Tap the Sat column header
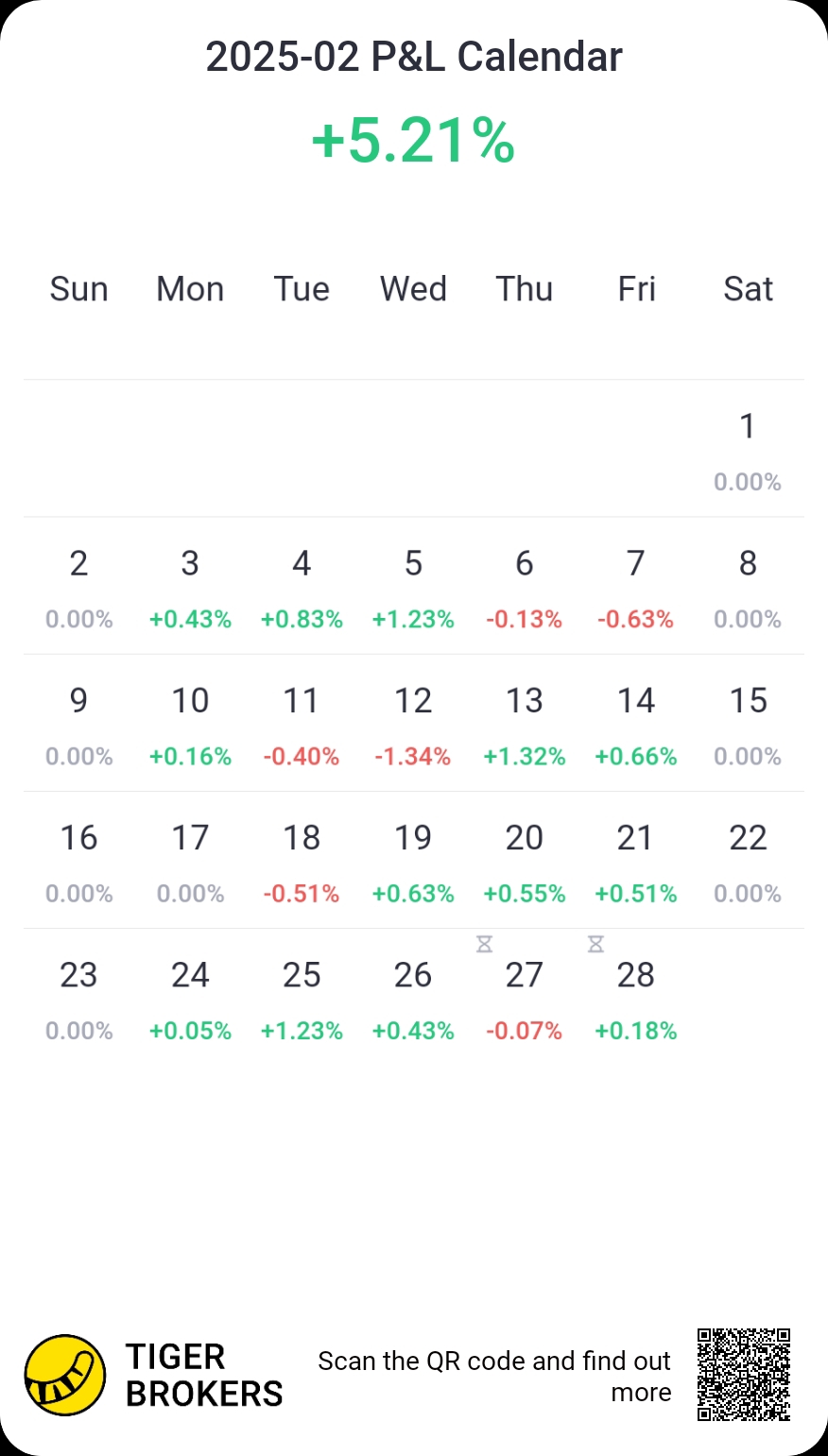This screenshot has height=1456, width=828. [x=748, y=289]
